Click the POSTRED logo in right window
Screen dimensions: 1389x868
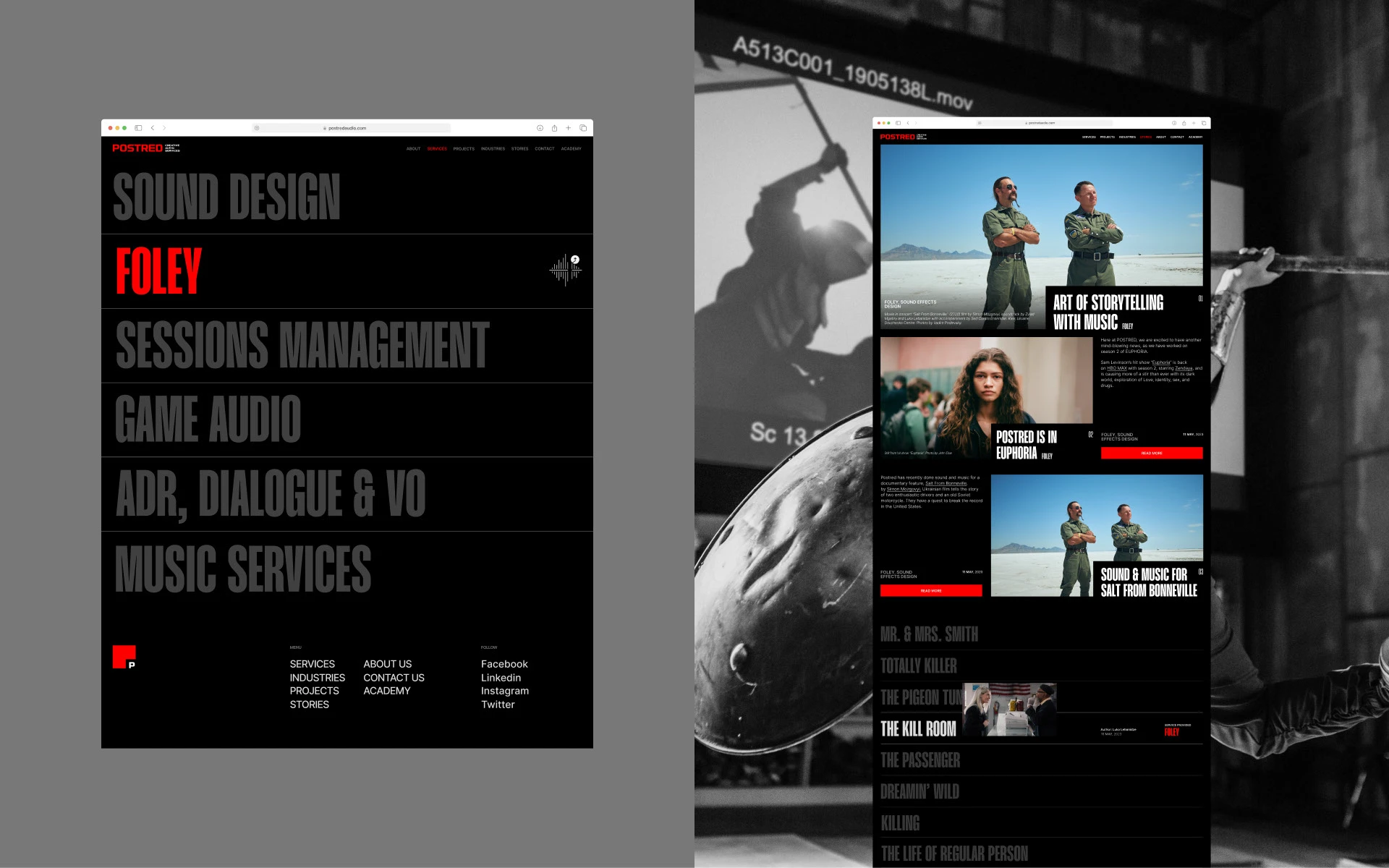tap(903, 137)
